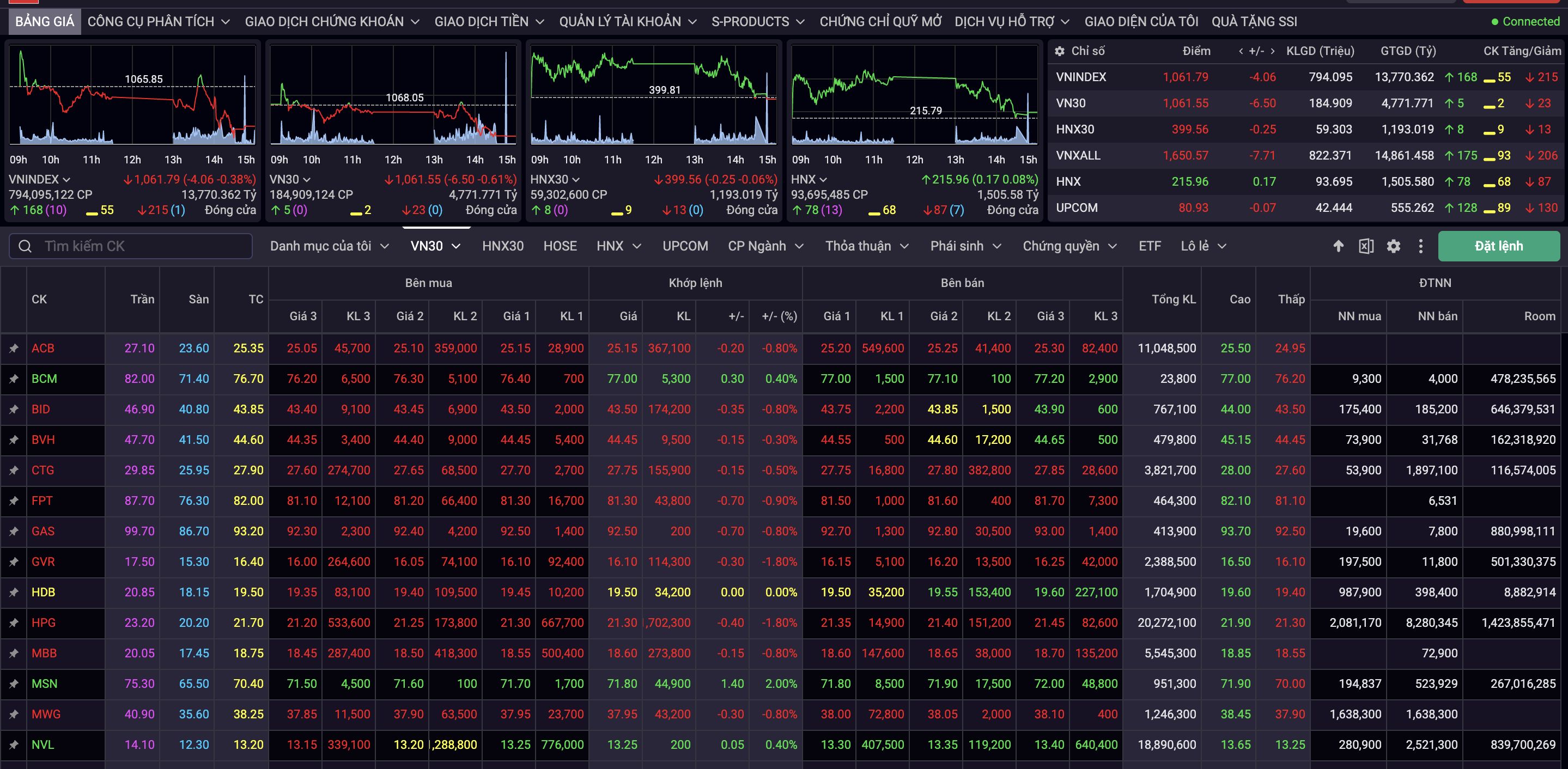The image size is (1568, 769).
Task: Open Phái sinh dropdown
Action: pyautogui.click(x=965, y=246)
